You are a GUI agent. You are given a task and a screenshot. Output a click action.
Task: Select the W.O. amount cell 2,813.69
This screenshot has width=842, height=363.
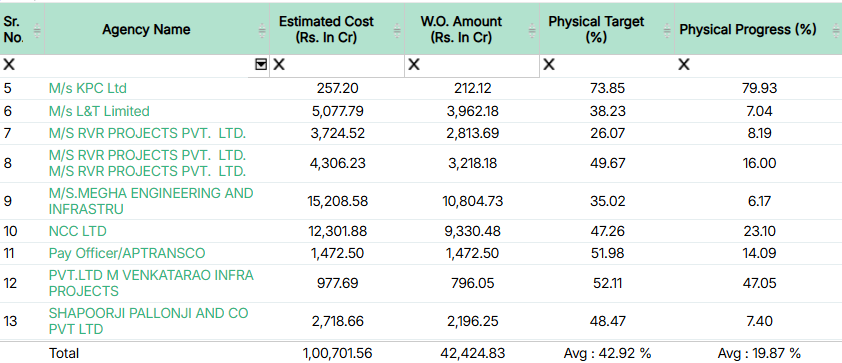click(x=473, y=133)
